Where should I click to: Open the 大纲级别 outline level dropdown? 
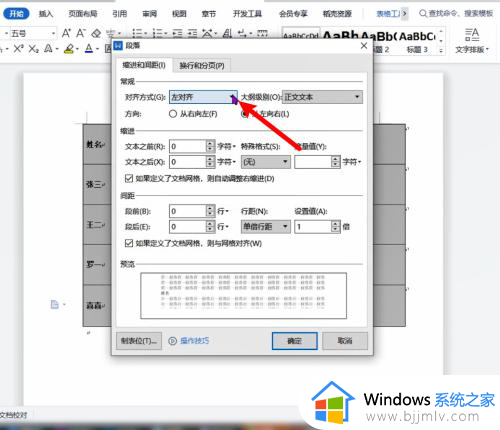[x=322, y=97]
